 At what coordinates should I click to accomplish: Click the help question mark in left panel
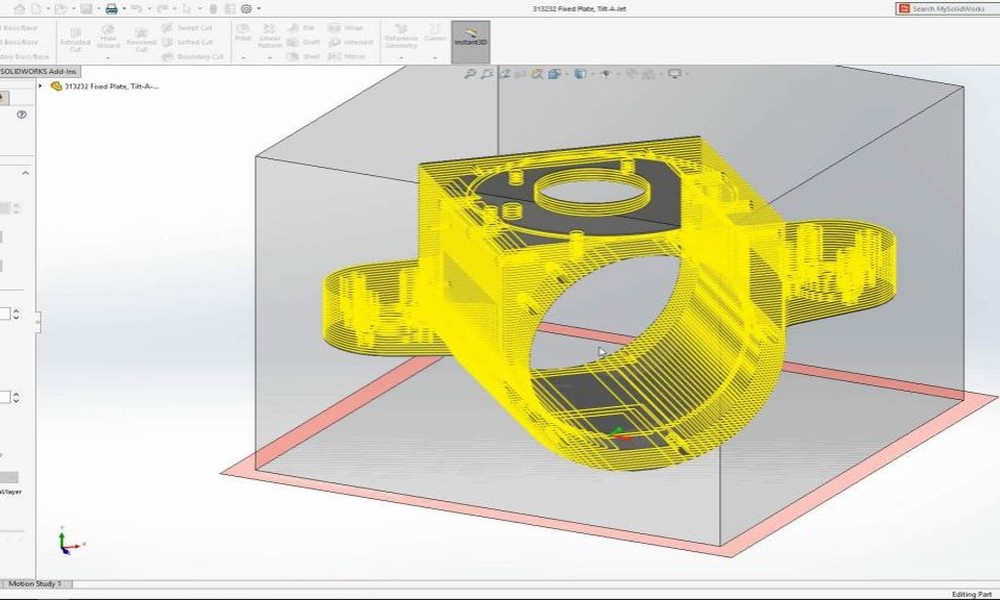[x=21, y=115]
